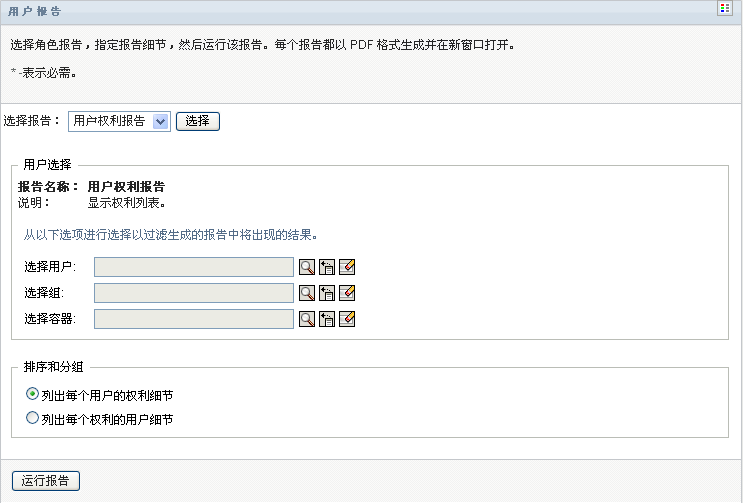Click the search icon for 选择用户

click(307, 266)
